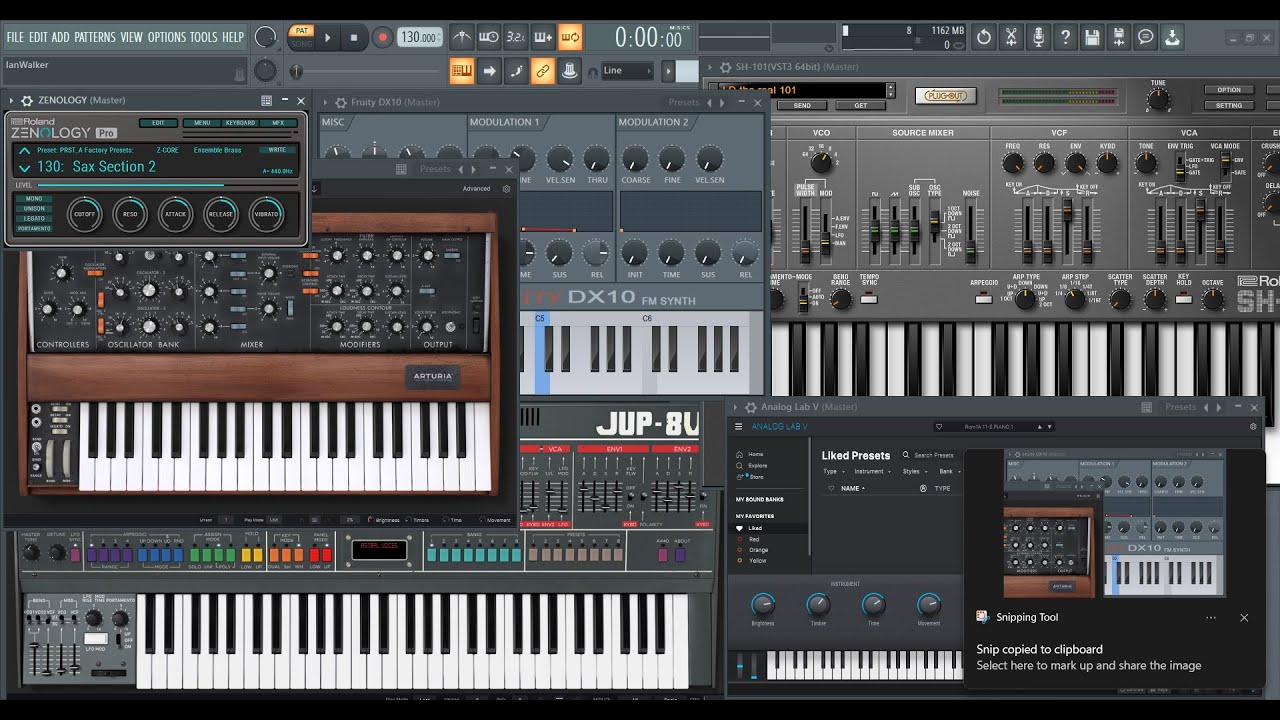Toggle the note/clip grouping link icon
Screen dimensions: 1280x720
542,71
